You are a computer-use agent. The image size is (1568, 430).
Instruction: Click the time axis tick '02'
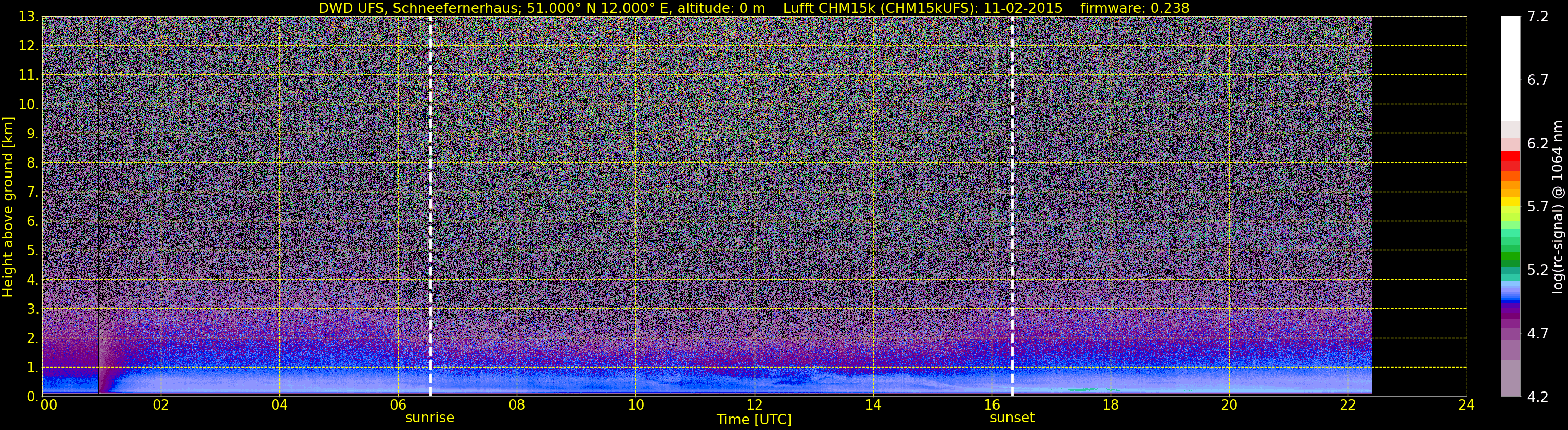click(x=161, y=406)
